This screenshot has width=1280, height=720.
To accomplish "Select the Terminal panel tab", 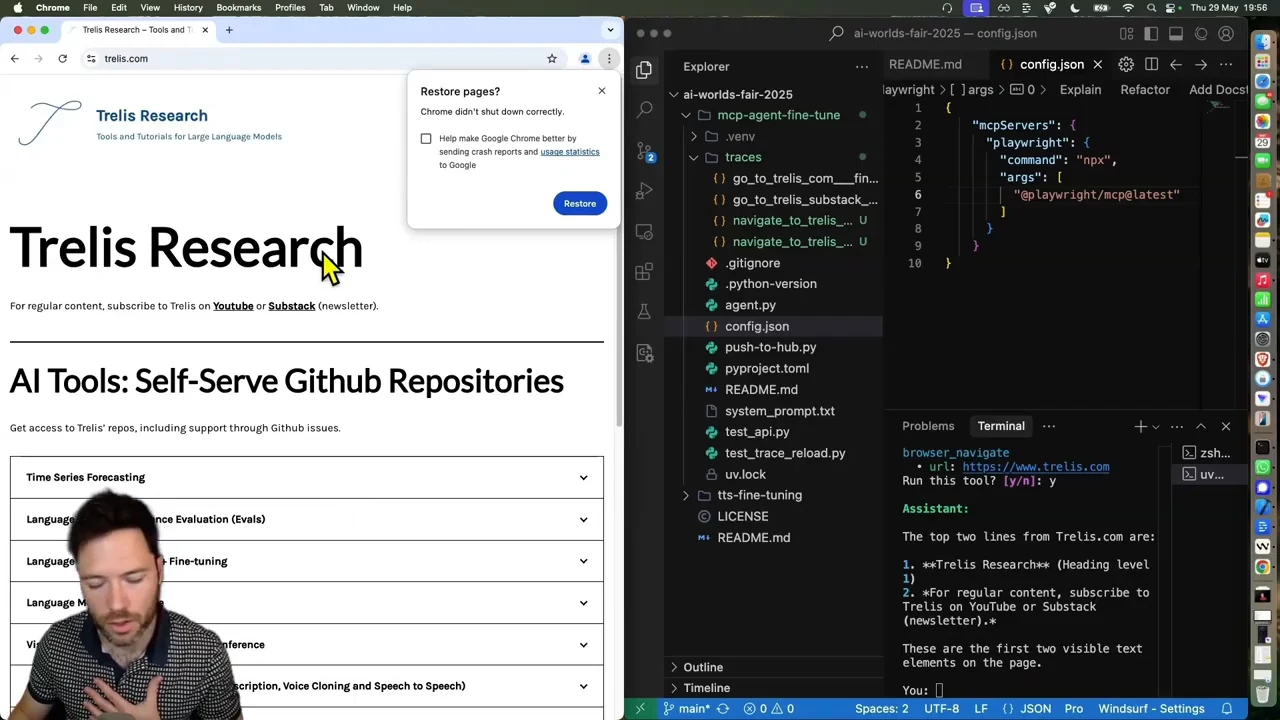I will click(1001, 427).
